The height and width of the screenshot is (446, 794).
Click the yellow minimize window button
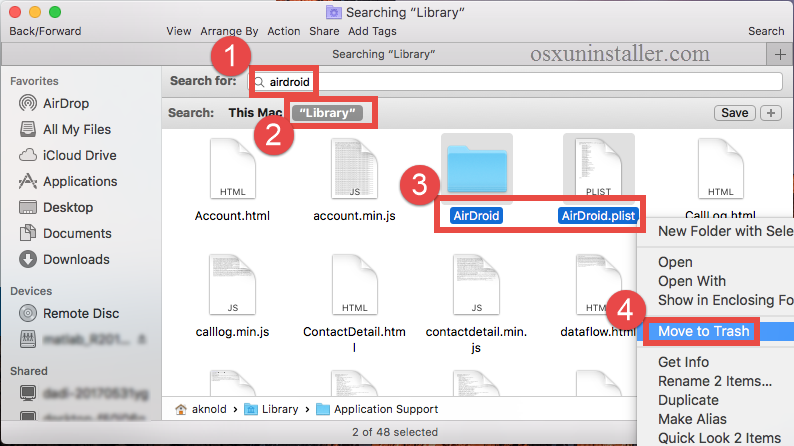point(35,12)
